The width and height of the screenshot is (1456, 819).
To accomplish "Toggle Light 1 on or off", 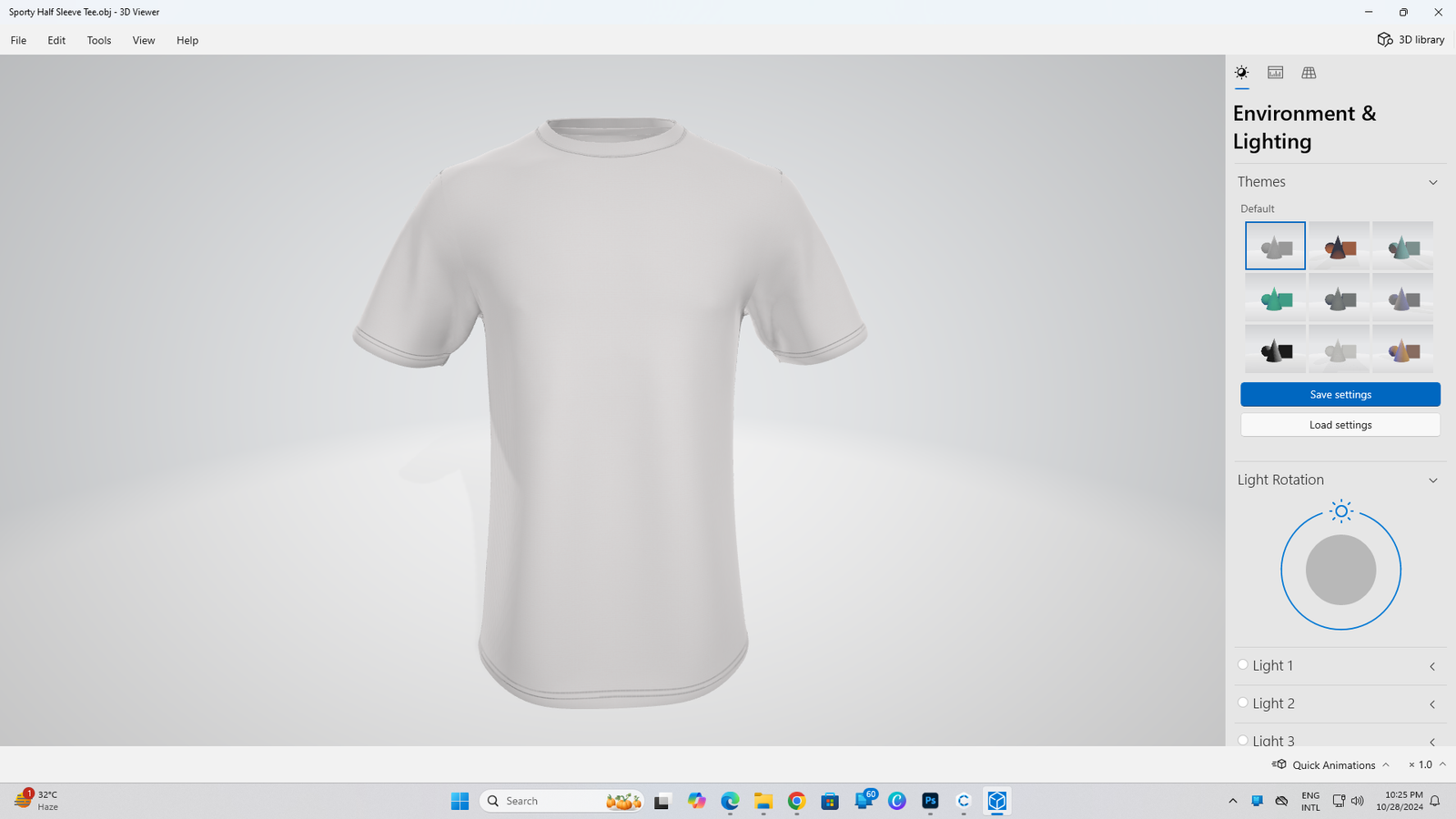I will pos(1243,665).
